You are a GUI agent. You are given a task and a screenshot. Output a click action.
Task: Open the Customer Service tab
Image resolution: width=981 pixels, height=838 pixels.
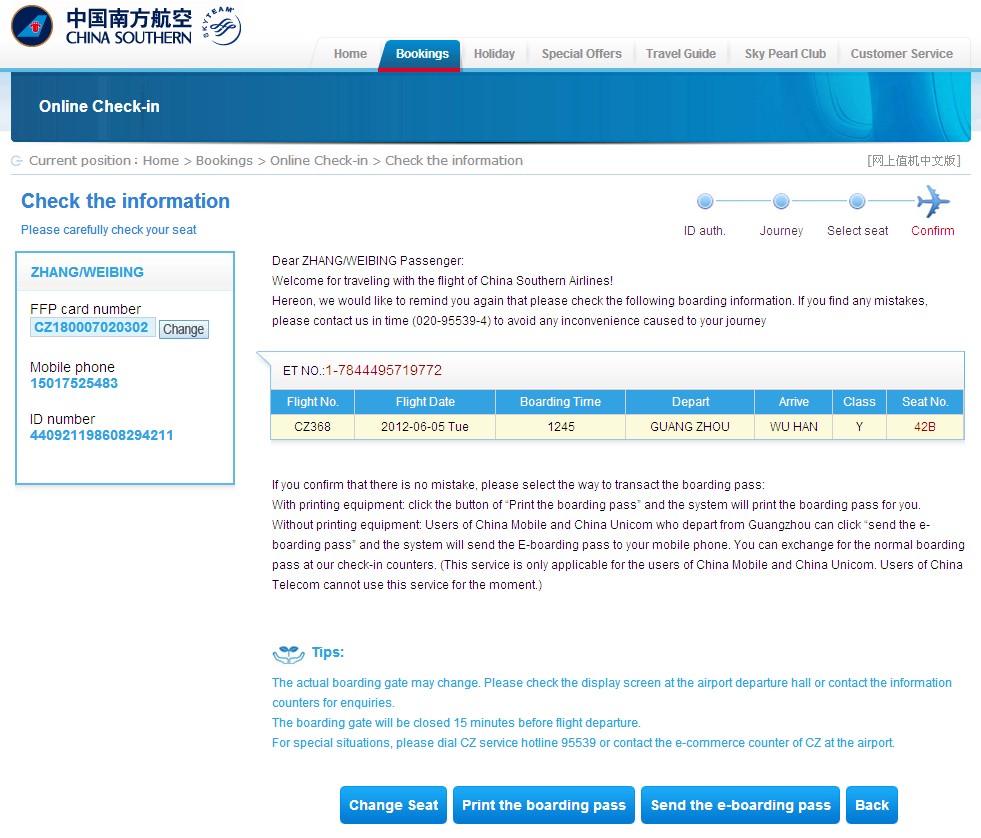tap(901, 54)
